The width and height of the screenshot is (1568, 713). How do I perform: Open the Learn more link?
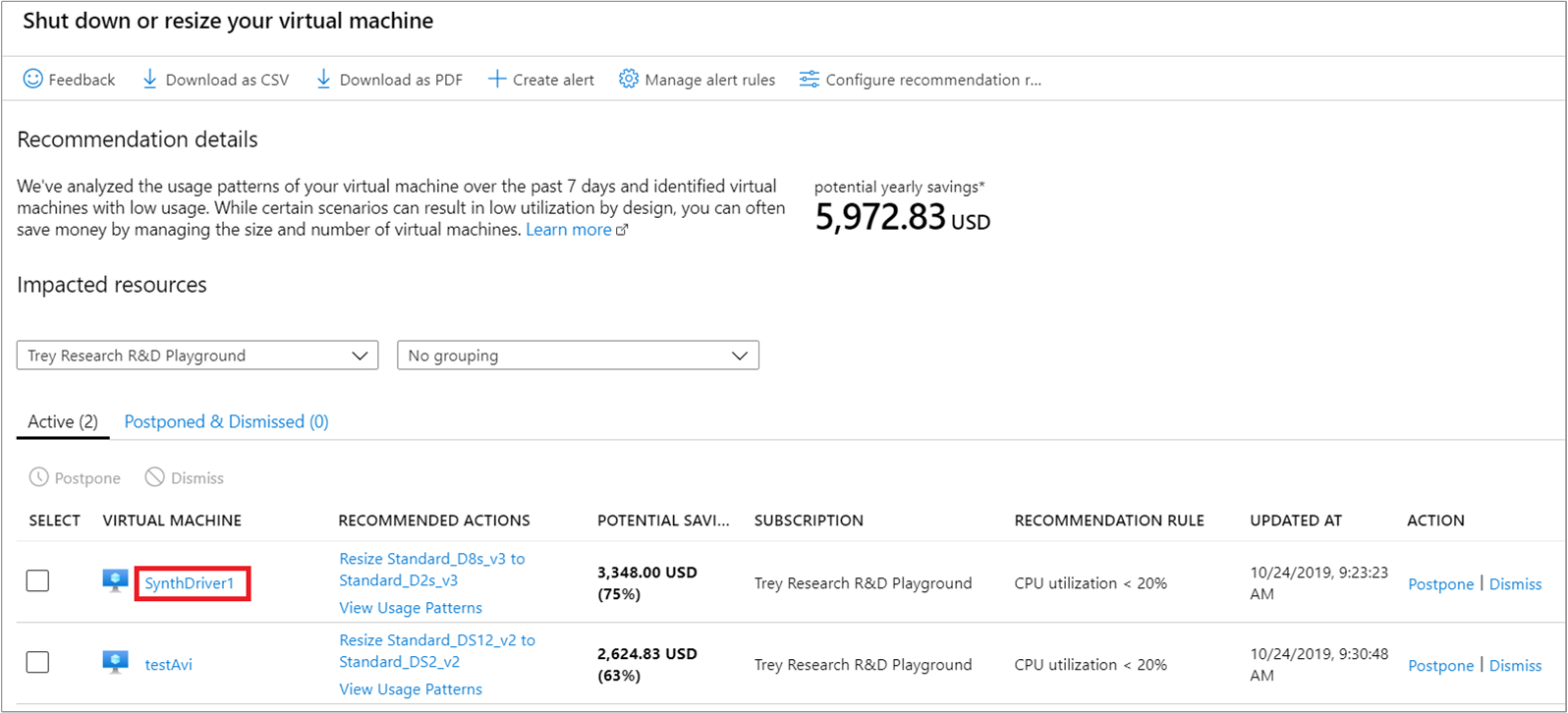tap(569, 230)
